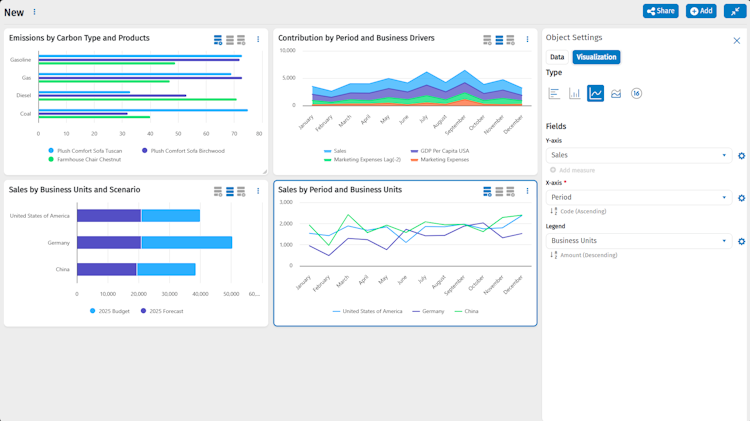Open the Legend Business Units dropdown
750x421 pixels.
639,241
